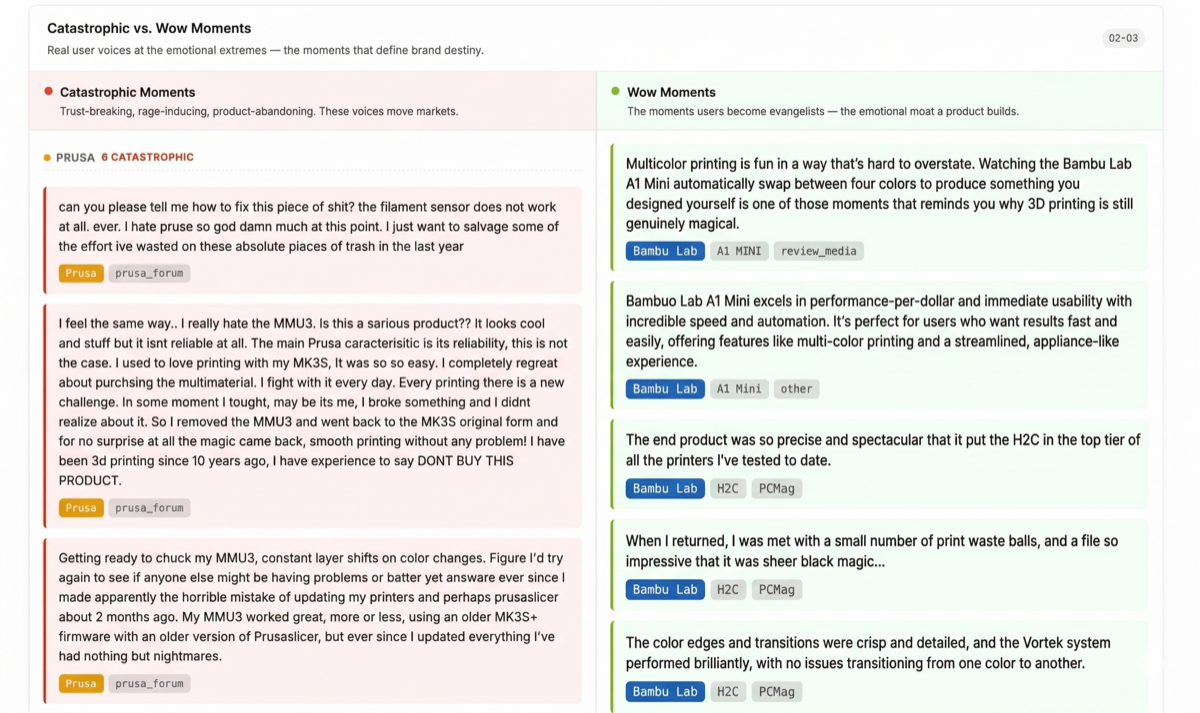Click the Prusa tag under the MMU3 layer shifts quote
Image resolution: width=1200 pixels, height=713 pixels.
tap(81, 684)
